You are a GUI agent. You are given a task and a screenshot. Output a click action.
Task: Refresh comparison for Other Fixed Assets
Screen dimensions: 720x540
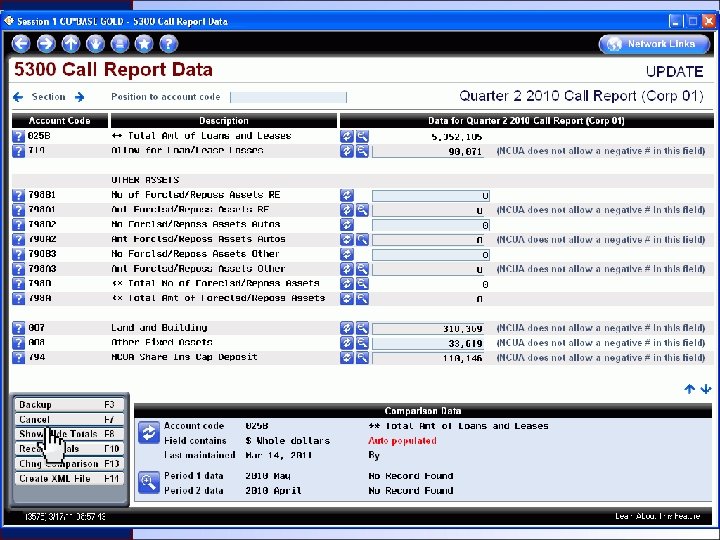tap(347, 343)
